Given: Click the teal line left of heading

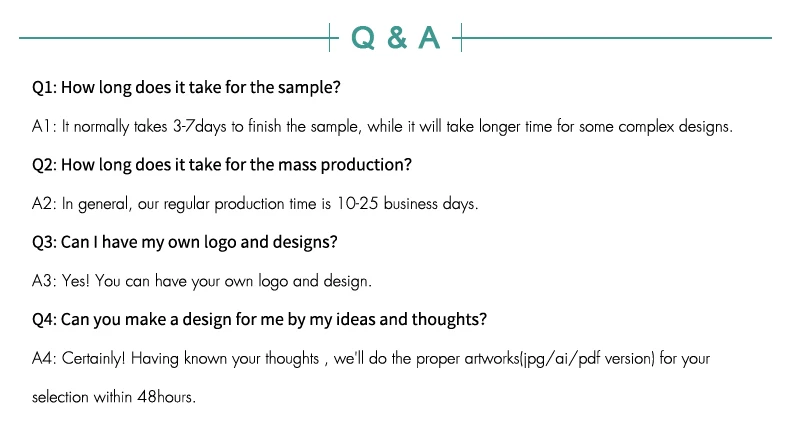Looking at the screenshot, I should pos(172,38).
